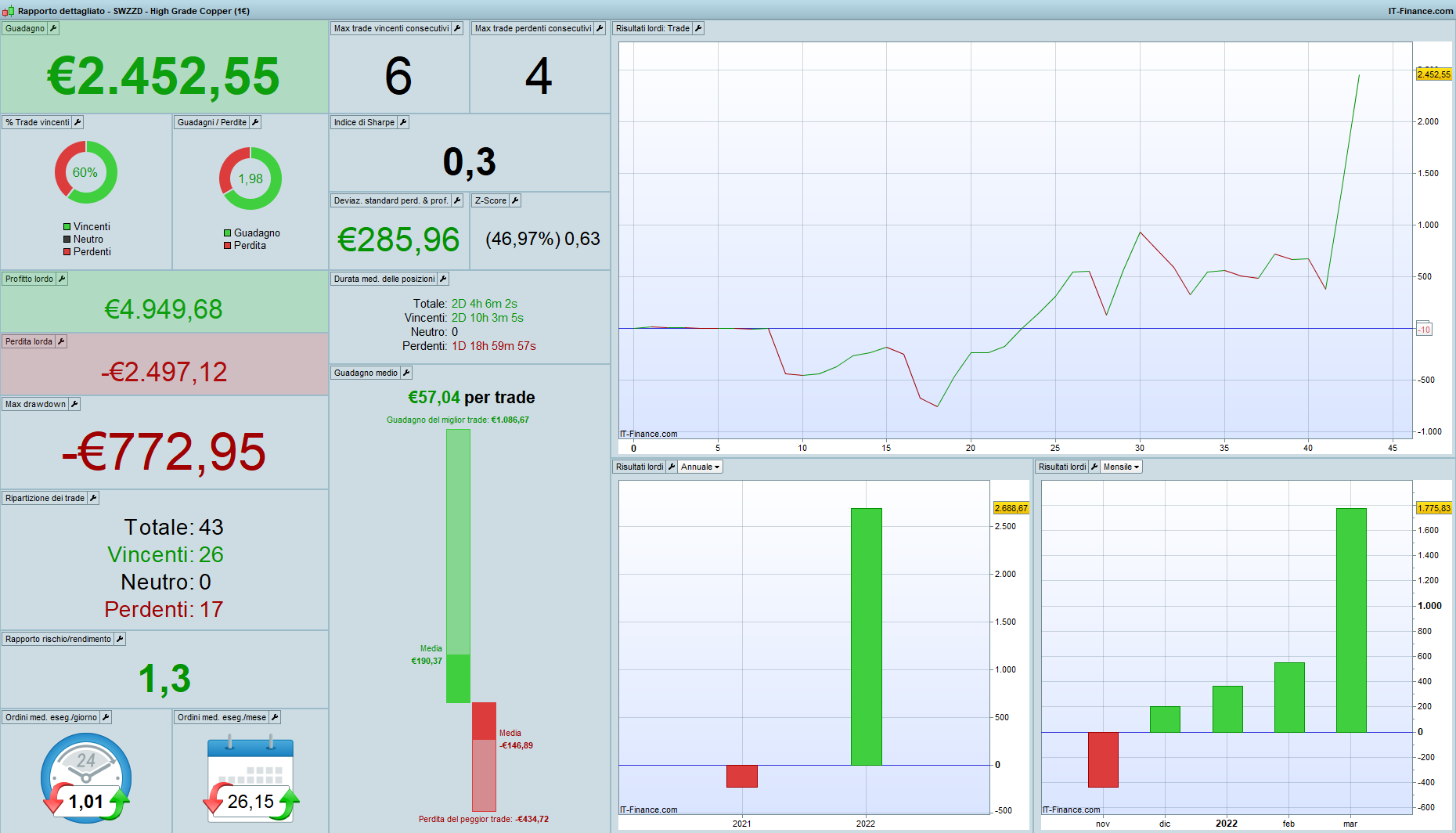The image size is (1456, 833).
Task: Open wrench settings for annual Risultati lordi chart
Action: point(672,467)
